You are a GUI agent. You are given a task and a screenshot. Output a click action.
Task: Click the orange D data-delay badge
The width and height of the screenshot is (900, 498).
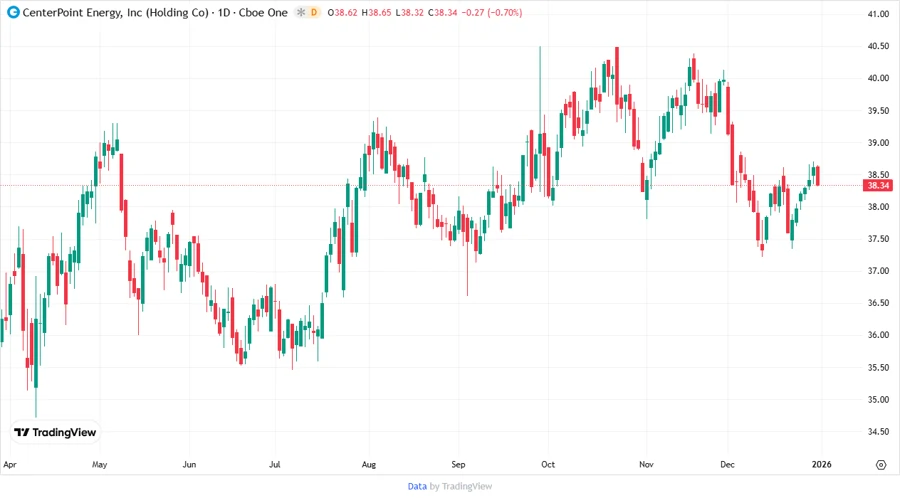pyautogui.click(x=314, y=12)
